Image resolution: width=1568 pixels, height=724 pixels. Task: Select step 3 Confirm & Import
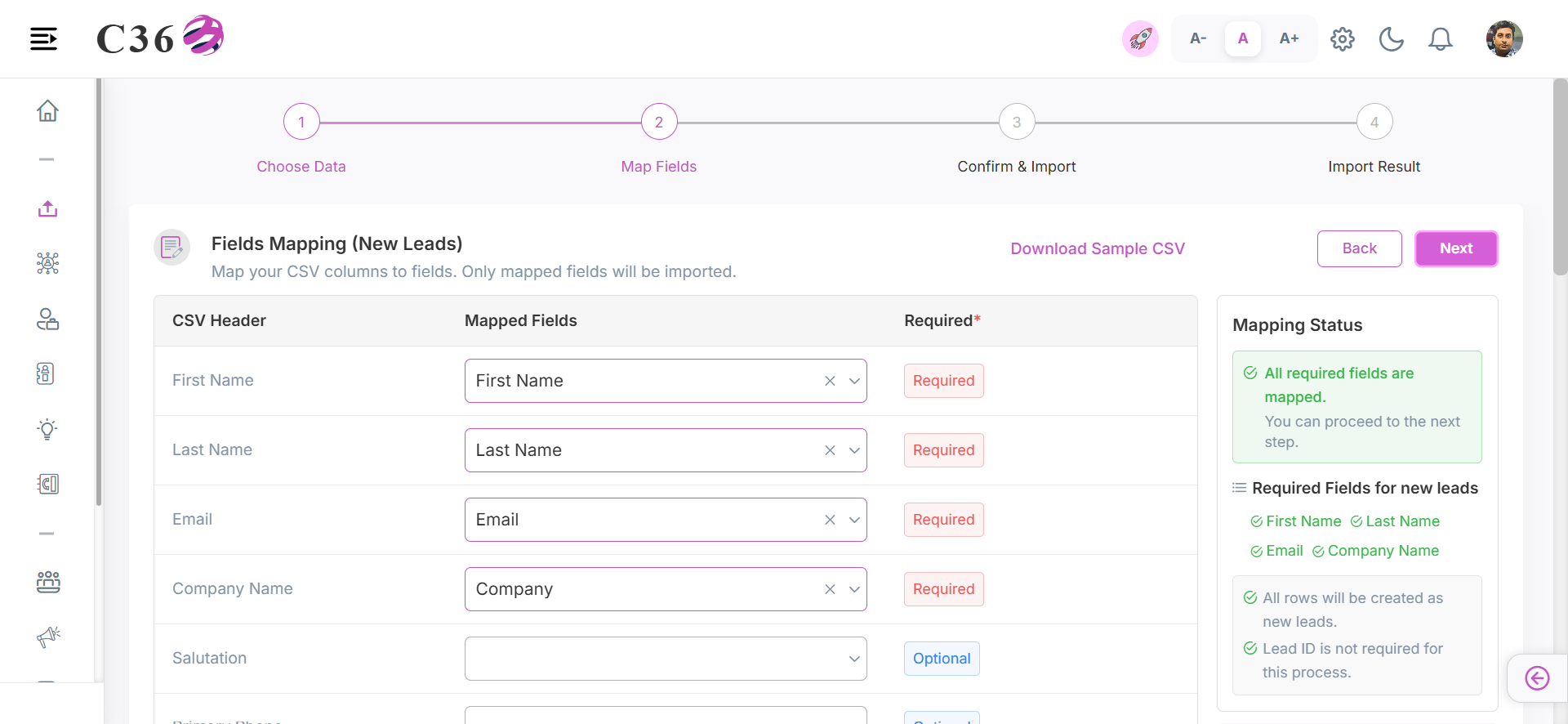1017,122
